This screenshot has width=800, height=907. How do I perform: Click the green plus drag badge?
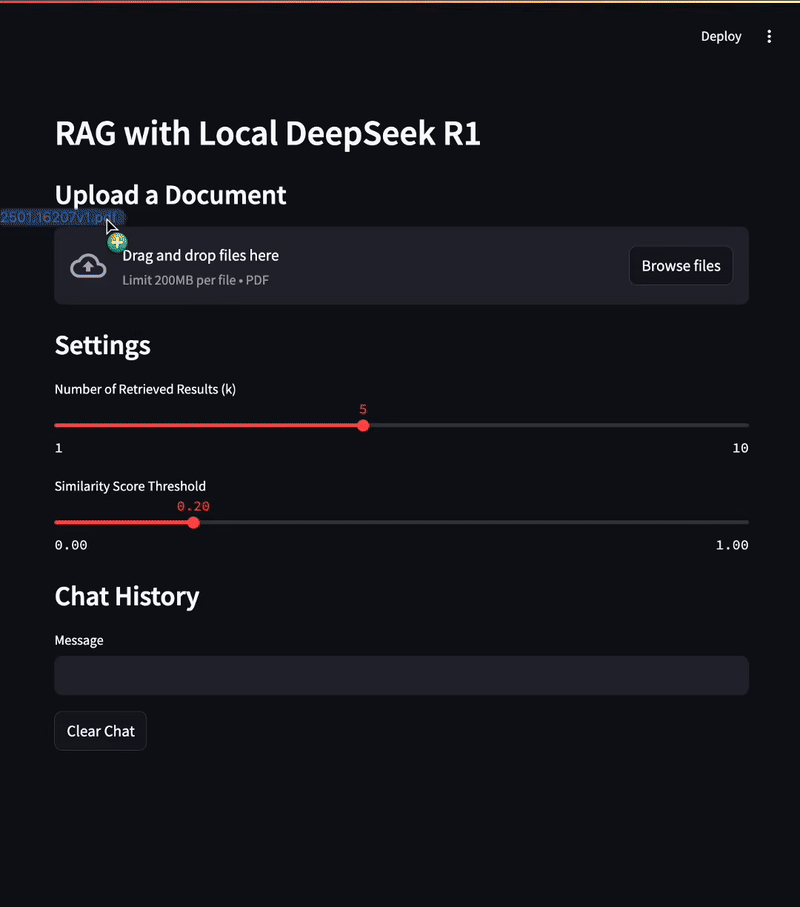tap(117, 242)
